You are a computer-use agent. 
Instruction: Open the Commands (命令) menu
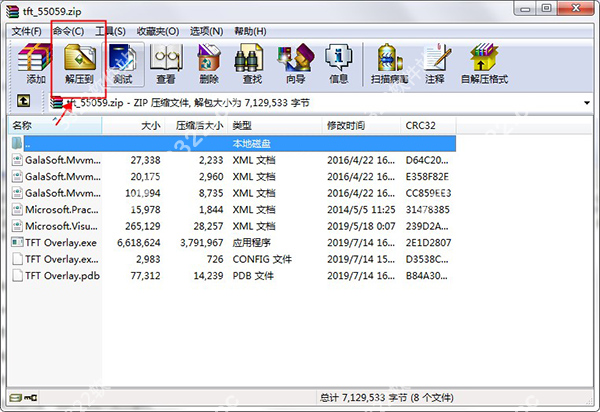[x=68, y=31]
